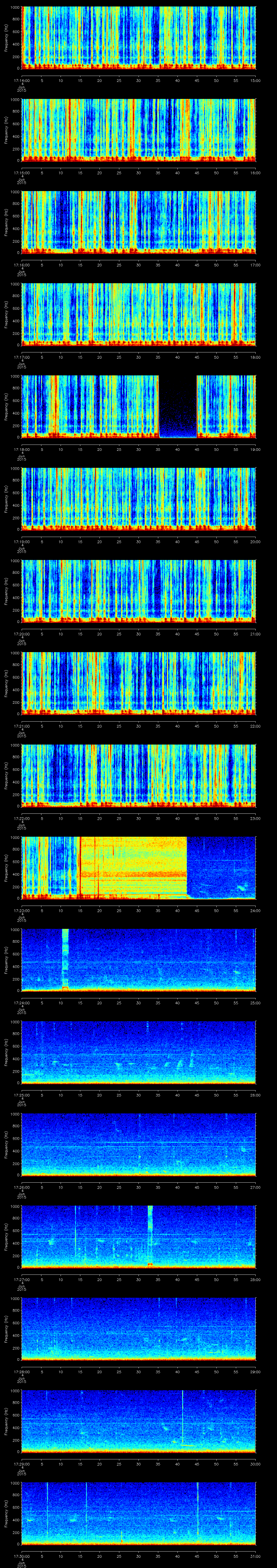Pick the spectrogram panel starting at 17:17:00
Screen dimensions: 277x1568
[139, 314]
